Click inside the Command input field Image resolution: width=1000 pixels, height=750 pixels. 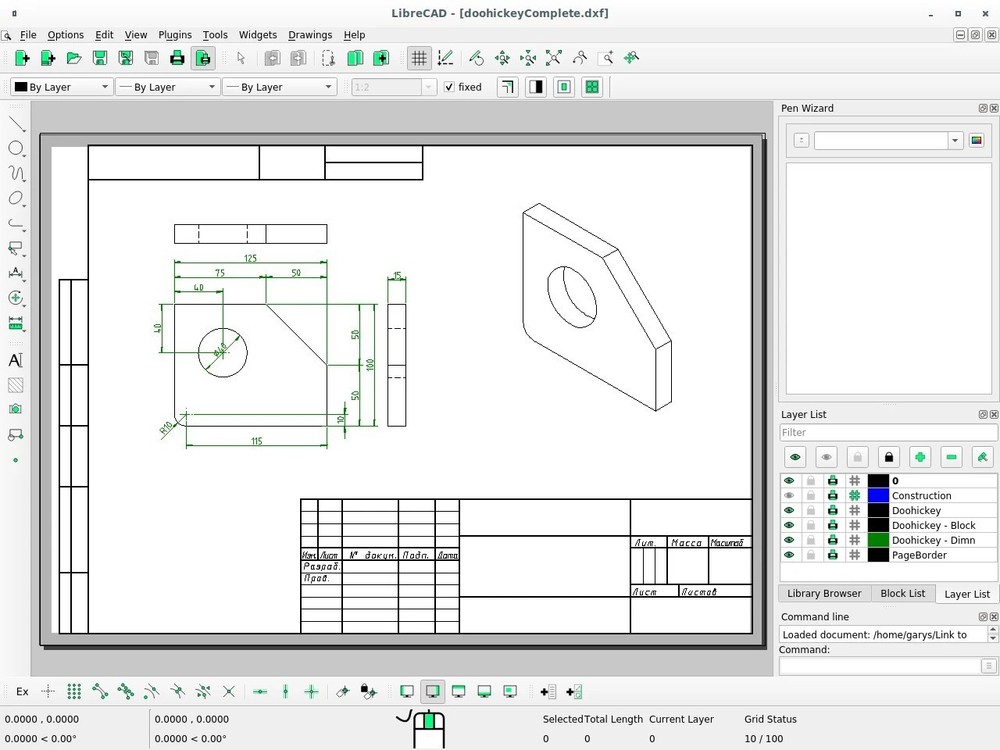click(x=880, y=666)
